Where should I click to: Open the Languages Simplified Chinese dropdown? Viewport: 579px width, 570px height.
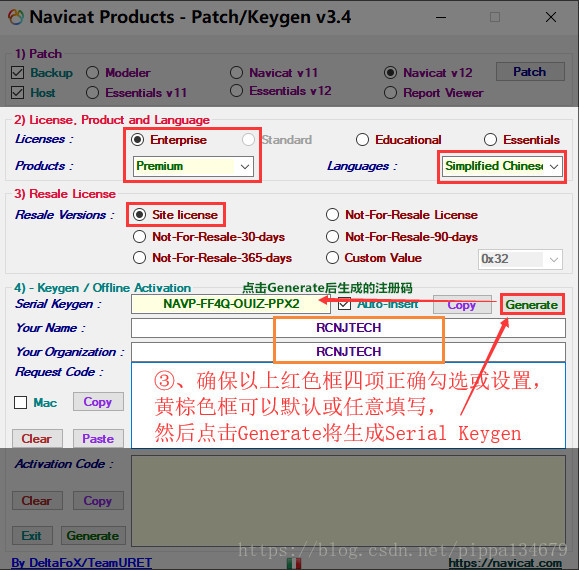click(502, 166)
